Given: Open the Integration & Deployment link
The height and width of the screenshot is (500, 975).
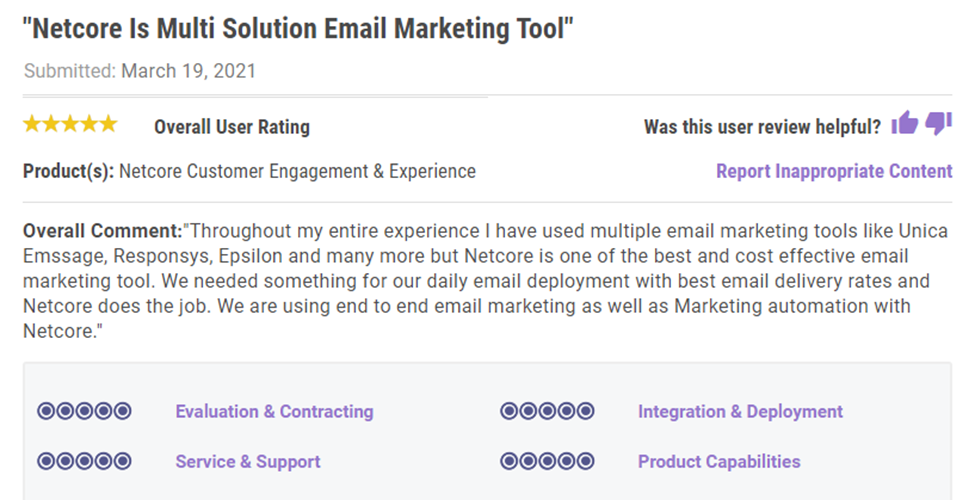Looking at the screenshot, I should tap(740, 411).
